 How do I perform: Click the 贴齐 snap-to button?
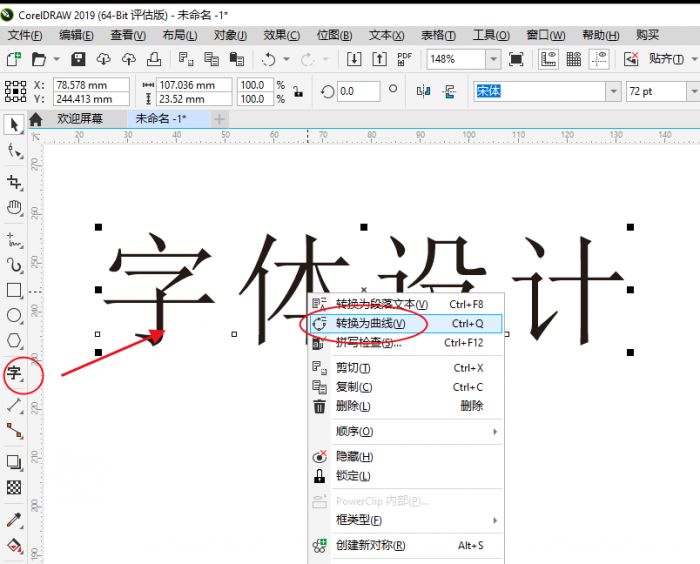[664, 60]
